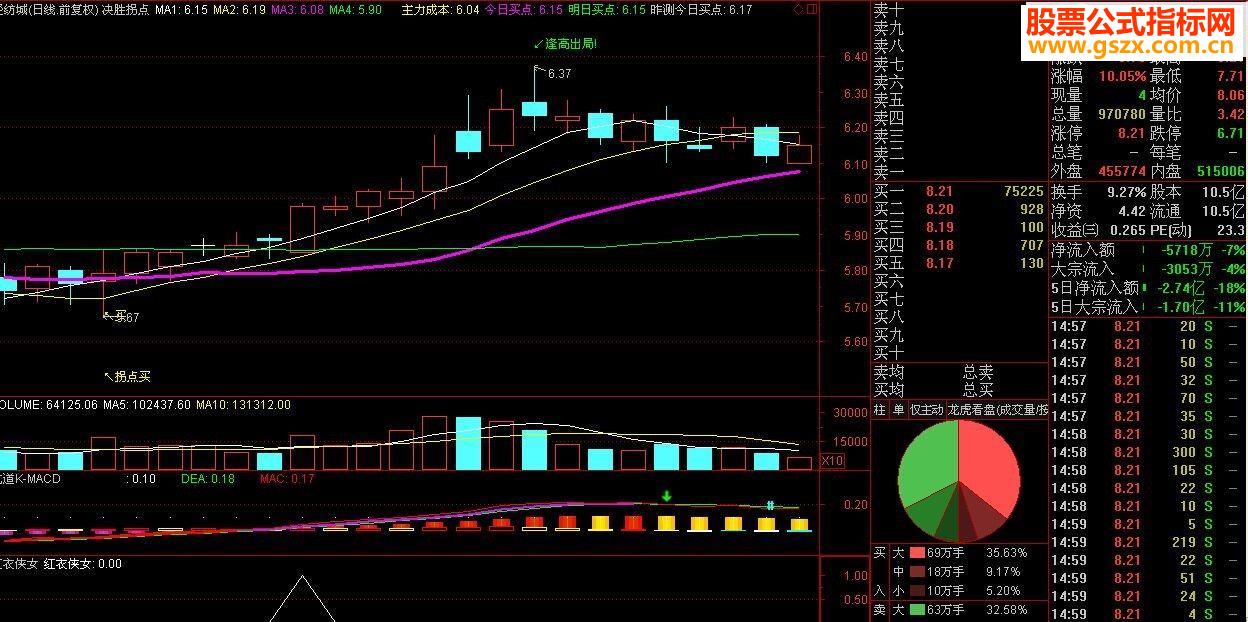This screenshot has height=622, width=1248.
Task: Click the 32.58% large sell percentage
Action: pos(1006,610)
